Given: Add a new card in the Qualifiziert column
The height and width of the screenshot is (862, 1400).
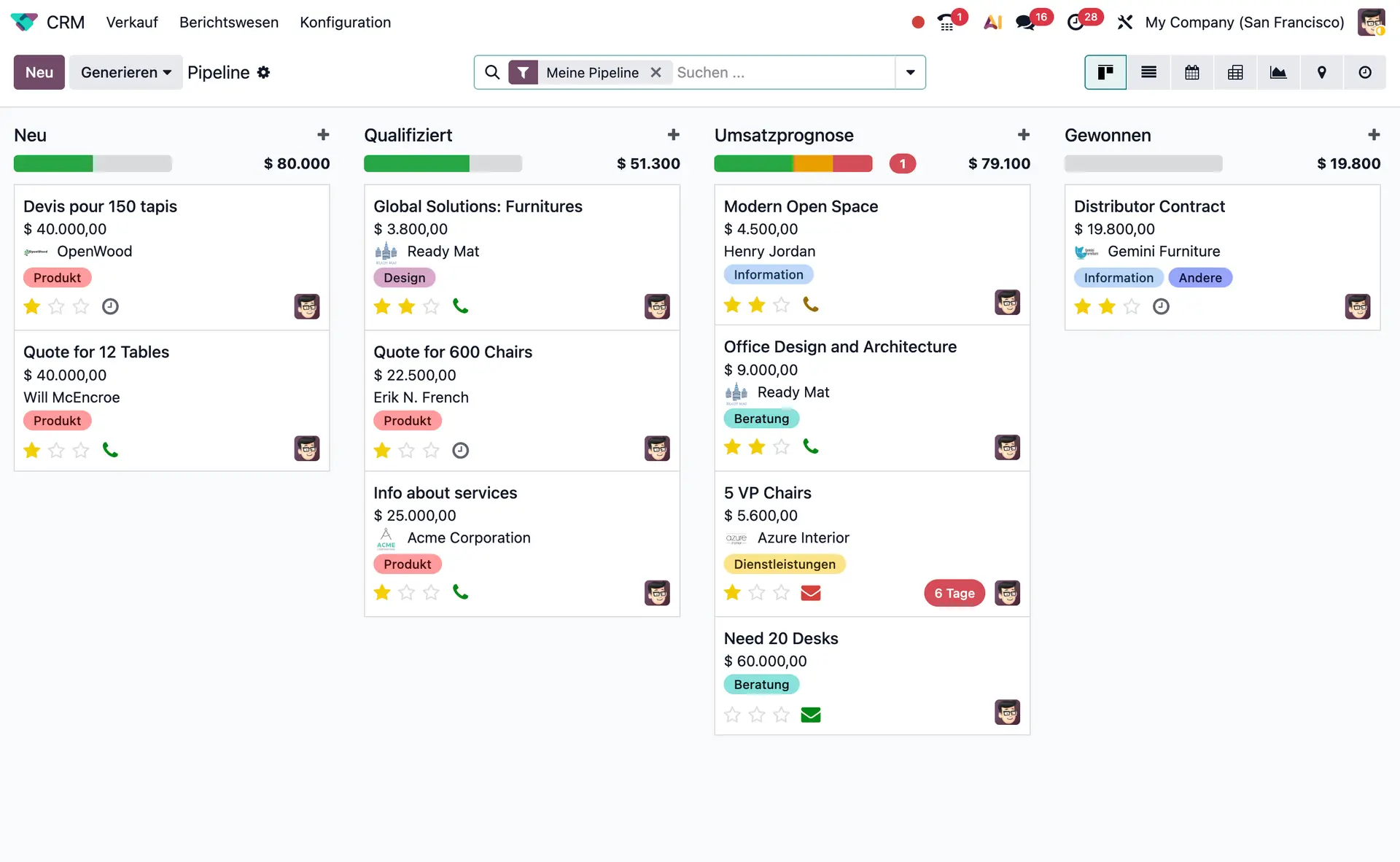Looking at the screenshot, I should click(674, 135).
